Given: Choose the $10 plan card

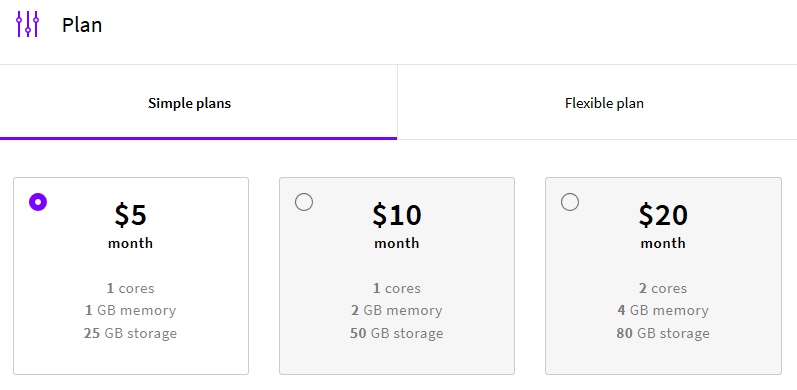Looking at the screenshot, I should [x=397, y=276].
